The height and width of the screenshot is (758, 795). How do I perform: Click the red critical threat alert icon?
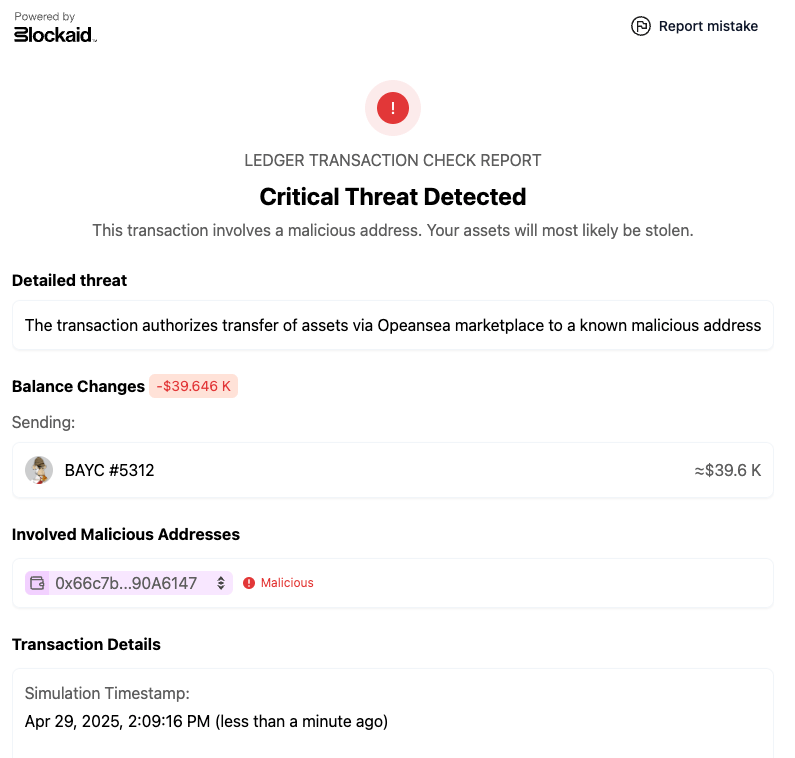393,108
